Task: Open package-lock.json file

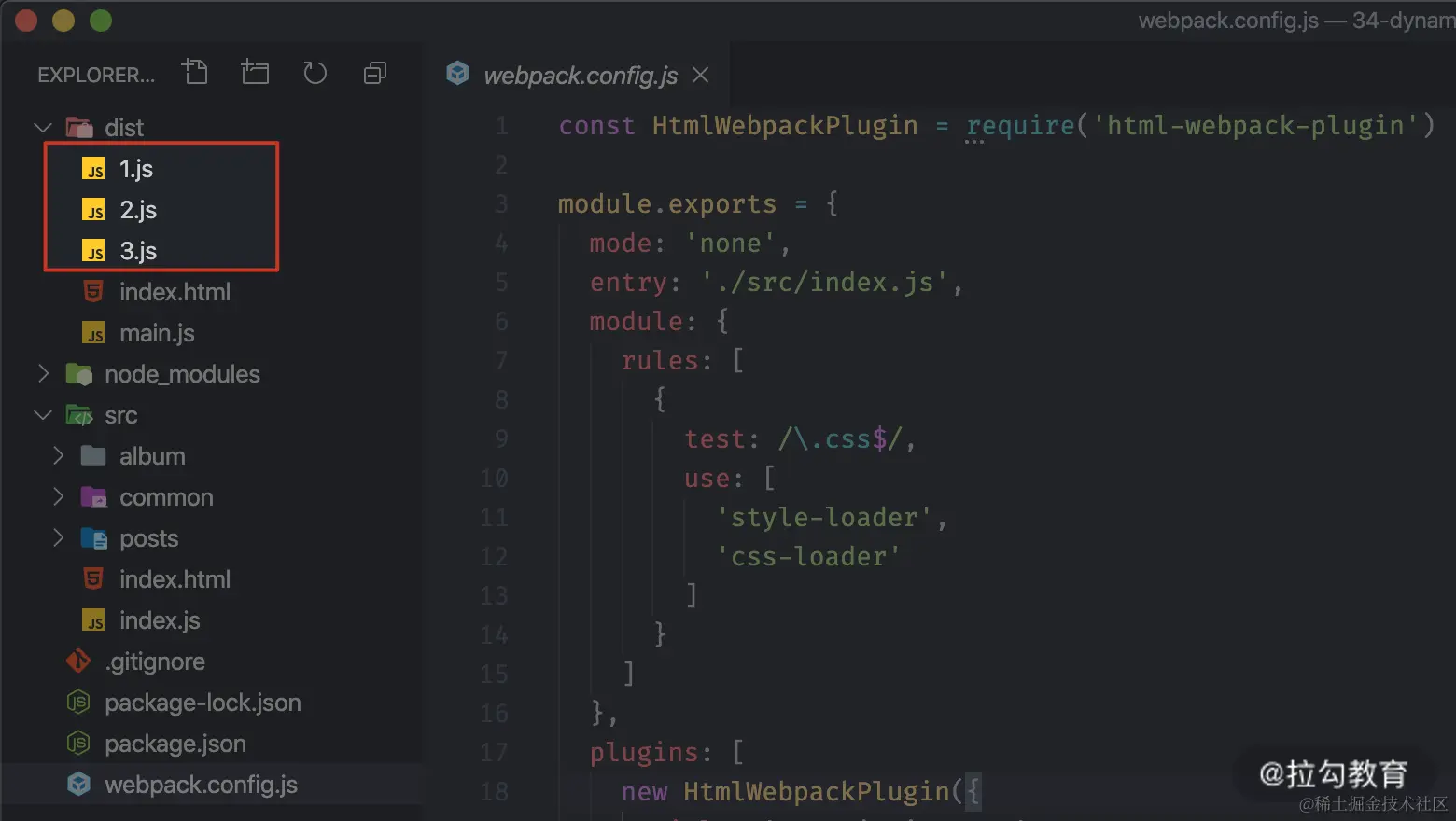Action: click(x=203, y=703)
